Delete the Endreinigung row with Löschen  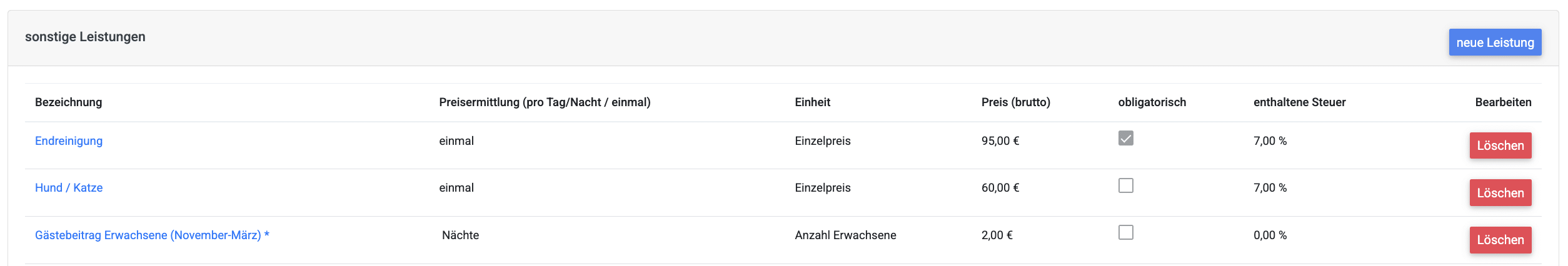[1500, 145]
